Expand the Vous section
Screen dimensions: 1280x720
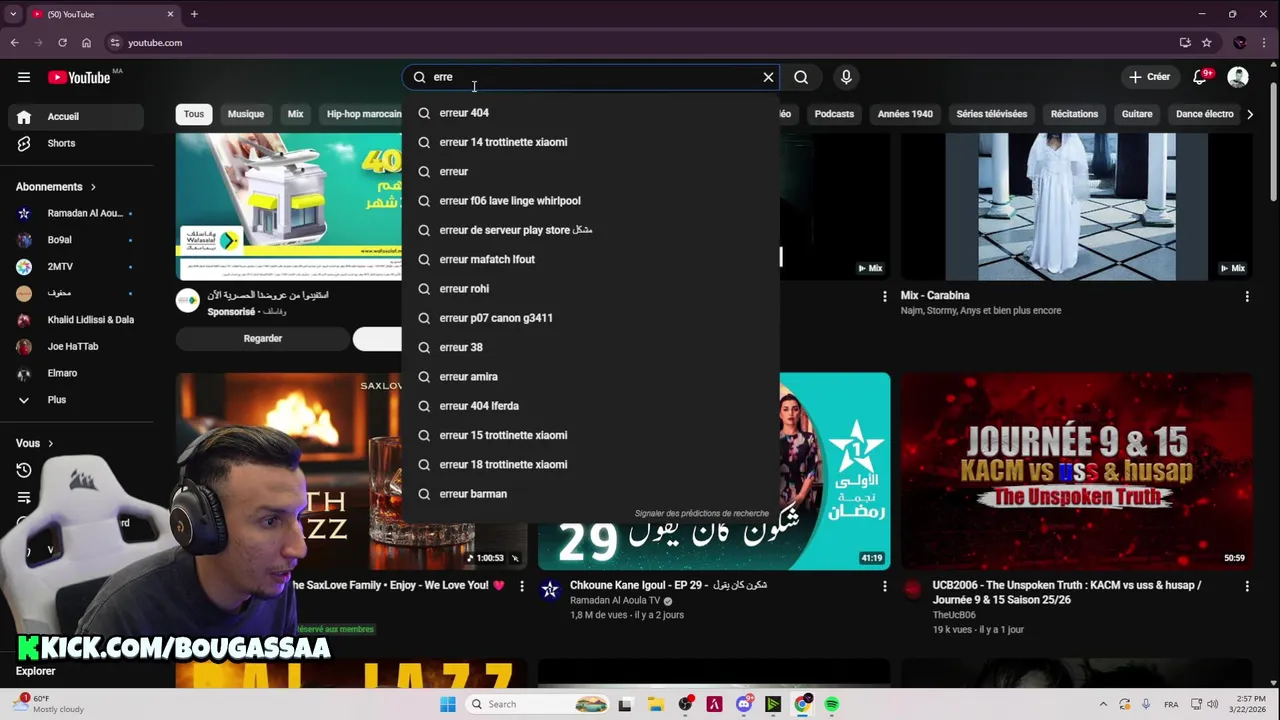tap(35, 443)
